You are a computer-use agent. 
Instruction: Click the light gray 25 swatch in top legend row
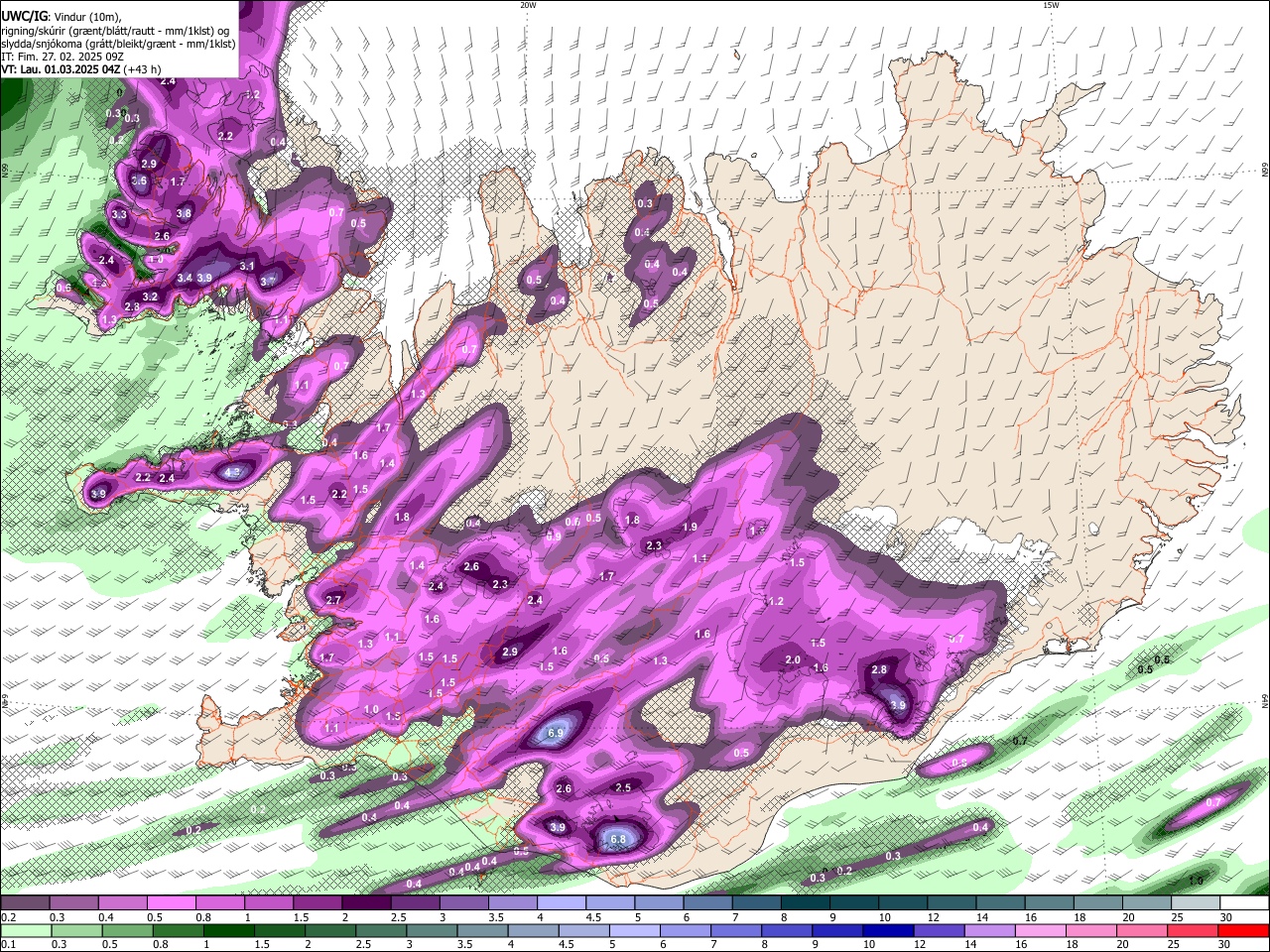(1196, 902)
